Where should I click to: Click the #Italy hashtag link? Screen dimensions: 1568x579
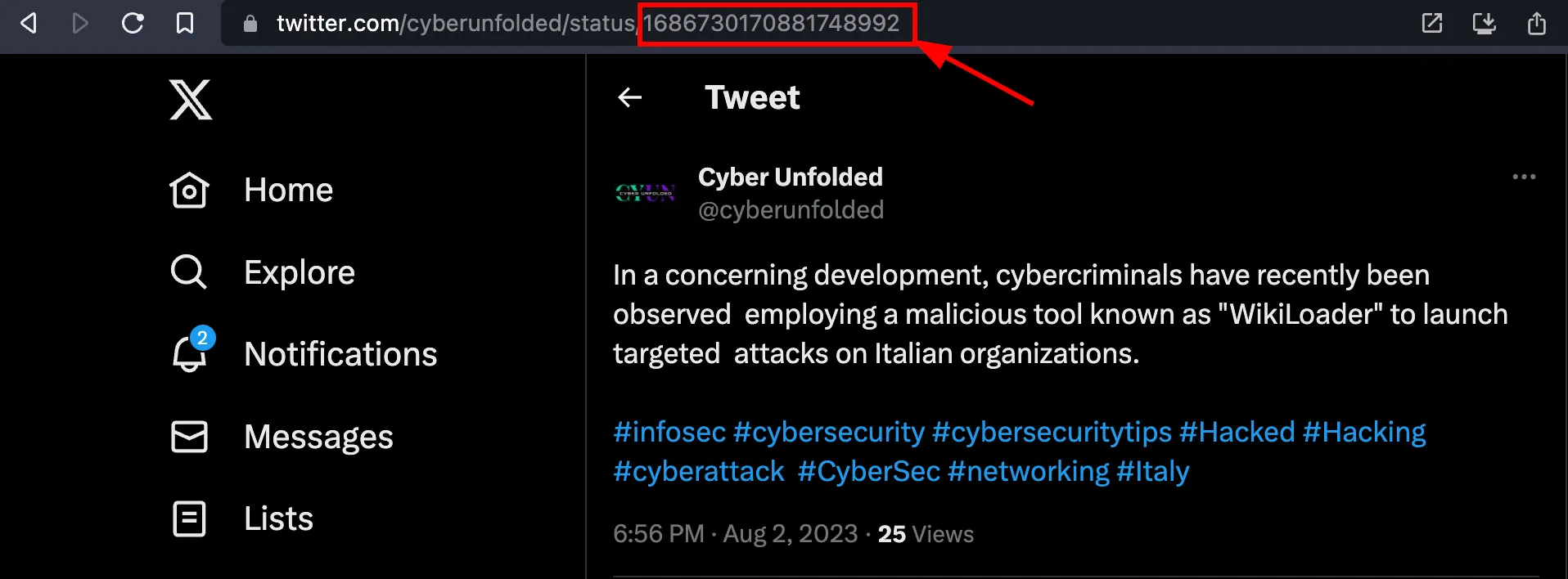click(x=1152, y=471)
